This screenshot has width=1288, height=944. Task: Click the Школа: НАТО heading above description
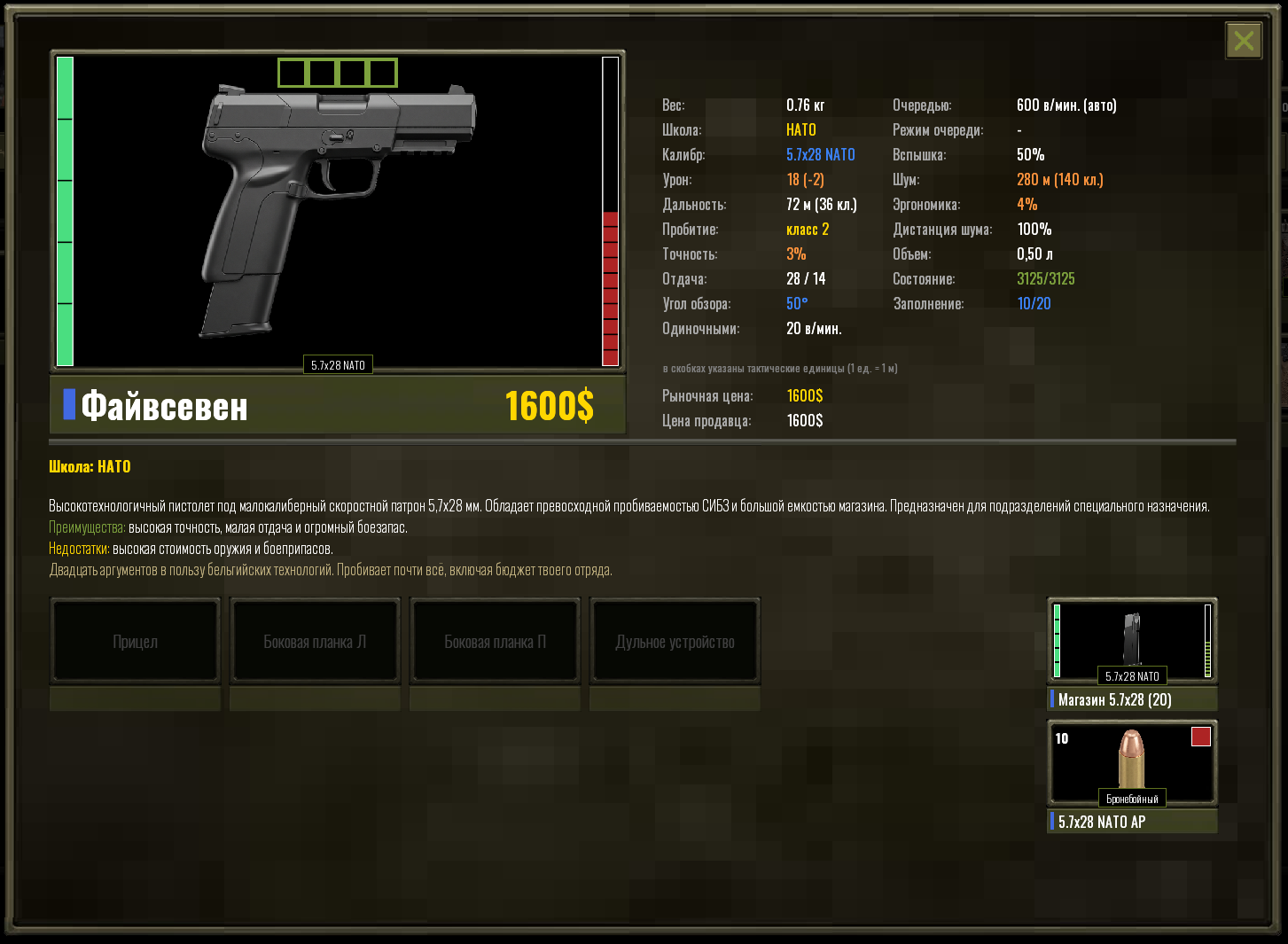click(x=90, y=466)
